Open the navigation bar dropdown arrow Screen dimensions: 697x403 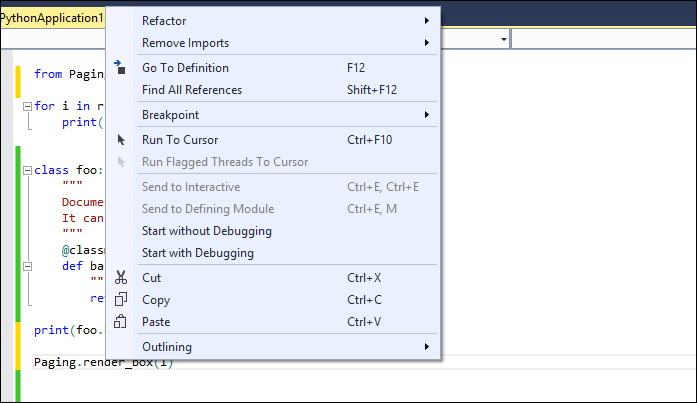[502, 38]
